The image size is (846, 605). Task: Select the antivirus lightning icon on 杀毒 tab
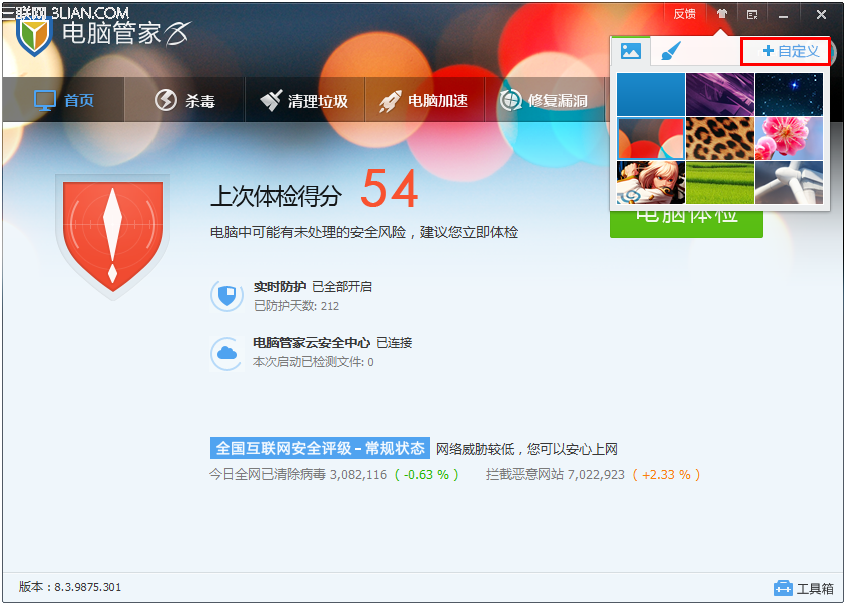pos(163,100)
